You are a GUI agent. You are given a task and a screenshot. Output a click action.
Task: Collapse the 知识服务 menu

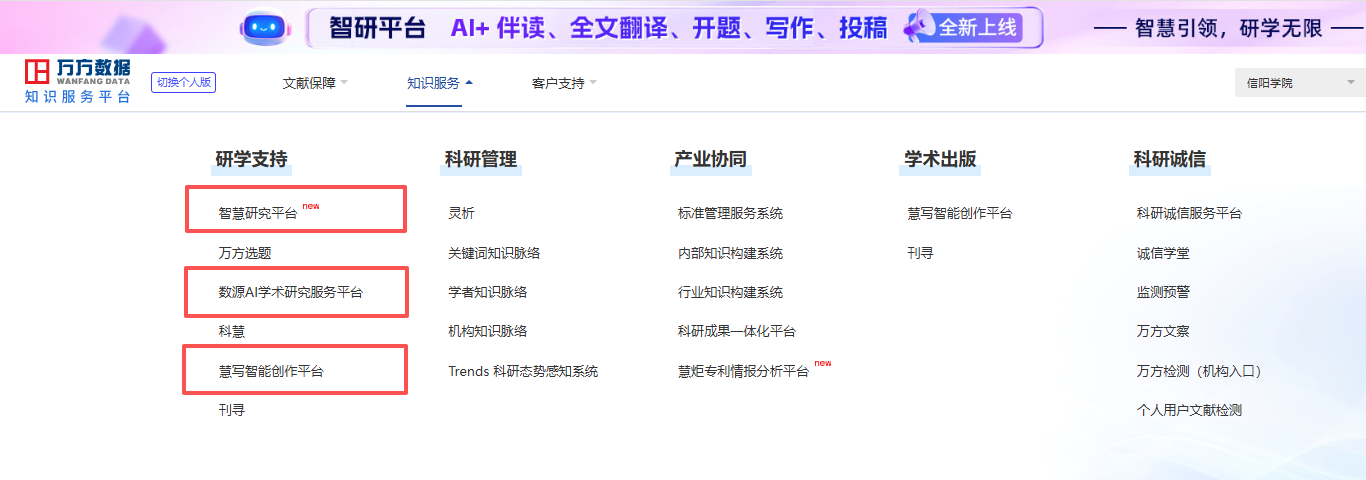point(440,83)
